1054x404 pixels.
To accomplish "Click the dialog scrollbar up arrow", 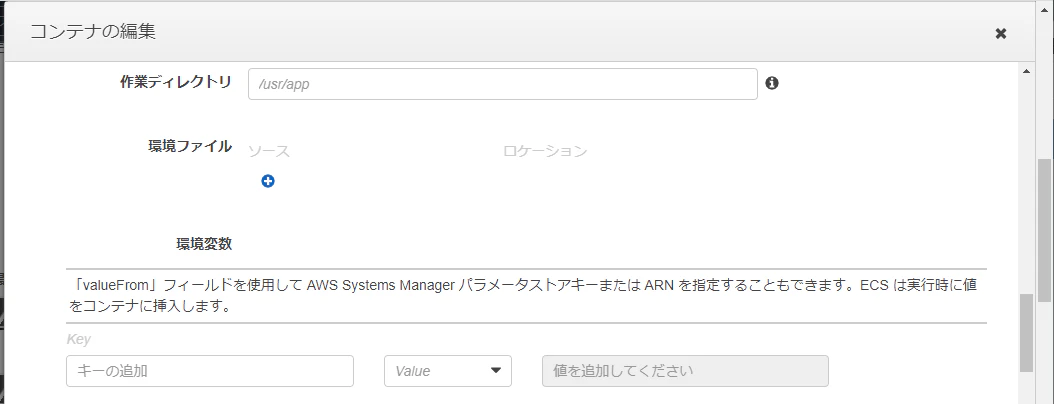I will (x=1026, y=71).
